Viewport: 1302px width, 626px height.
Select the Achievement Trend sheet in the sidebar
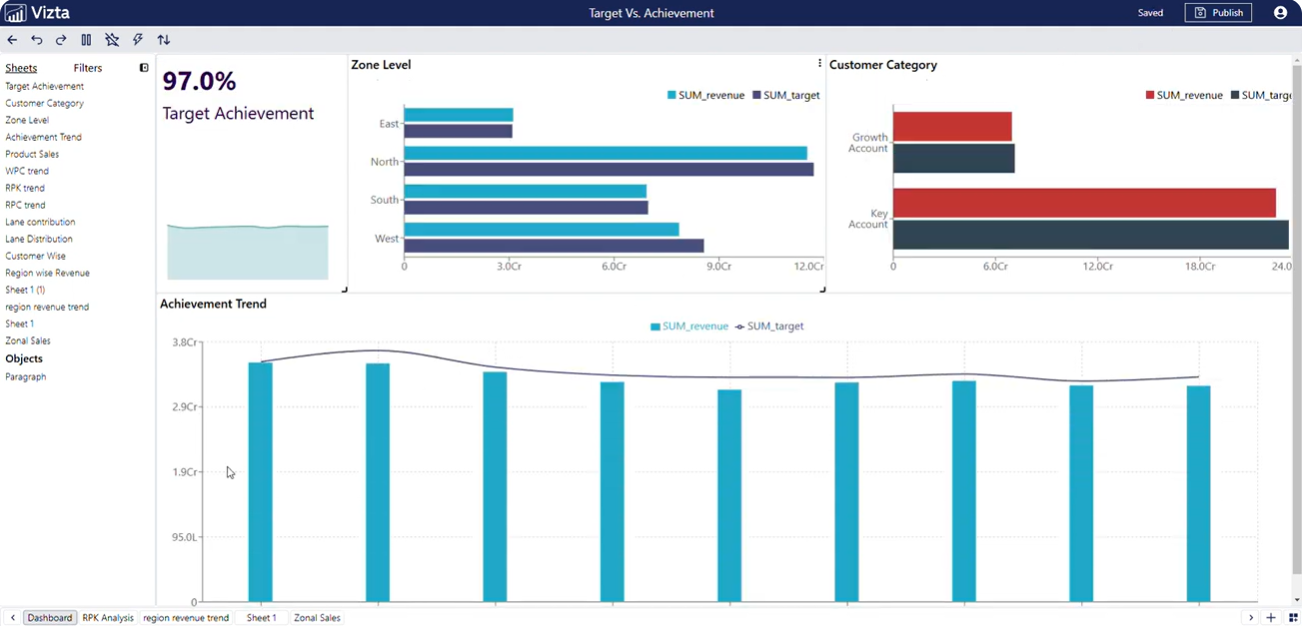click(x=42, y=137)
